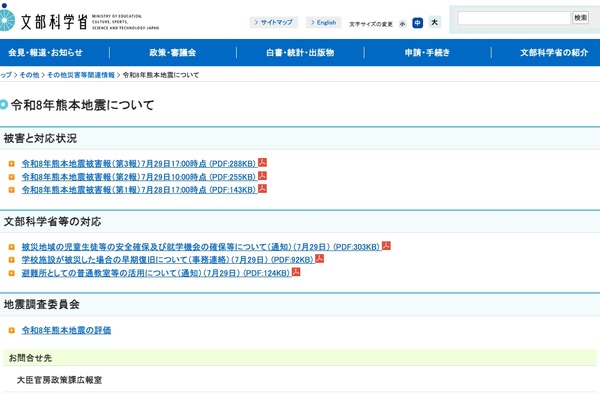The height and width of the screenshot is (400, 600).
Task: Open 文部科学省の紹介 menu
Action: pyautogui.click(x=554, y=53)
